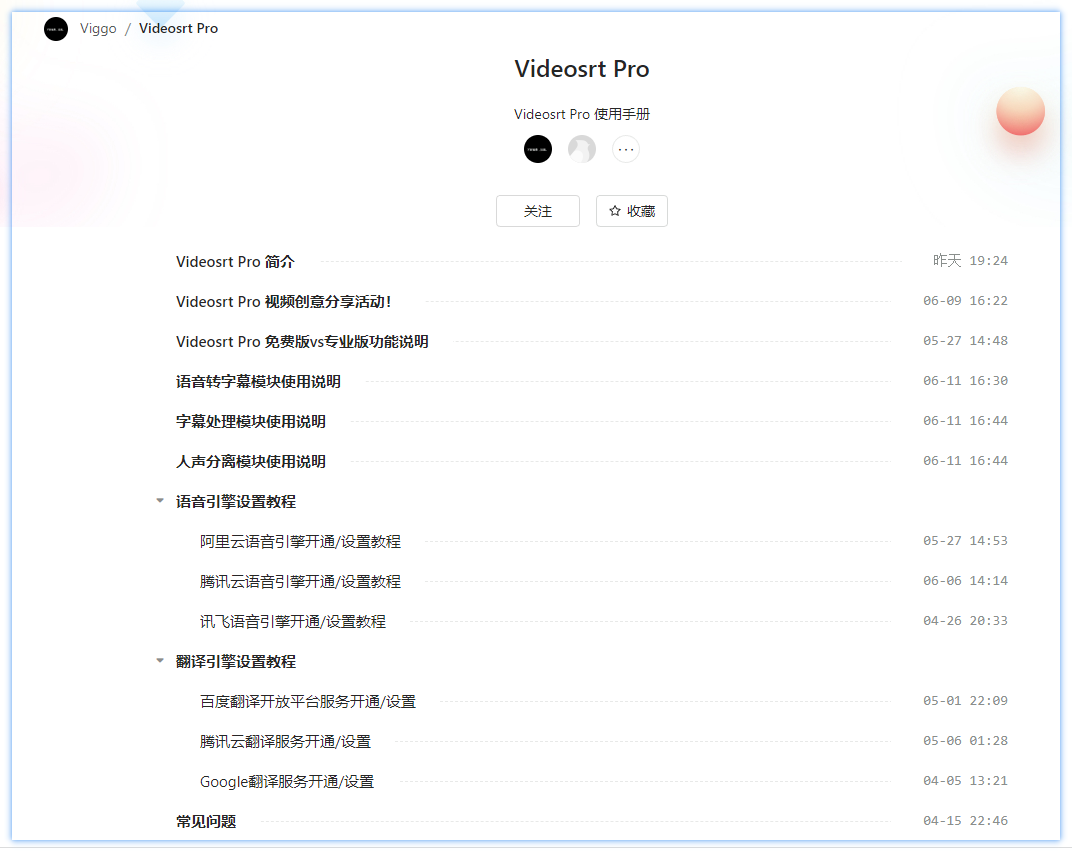Click the red floating orb button
This screenshot has width=1072, height=852.
point(1020,111)
